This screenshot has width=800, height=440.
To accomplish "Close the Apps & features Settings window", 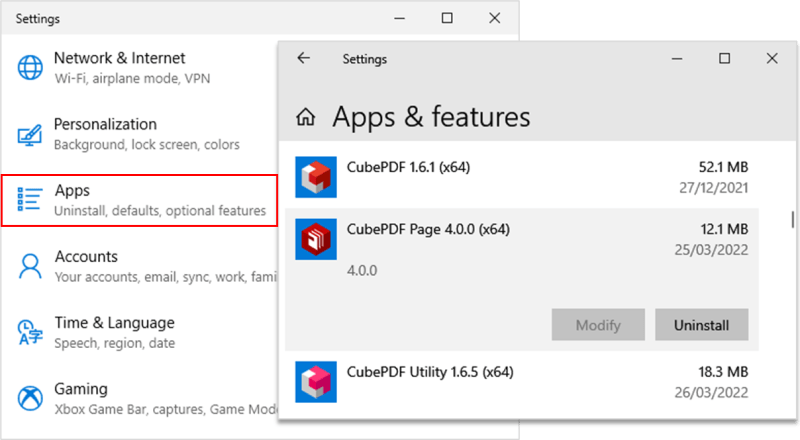I will 772,59.
